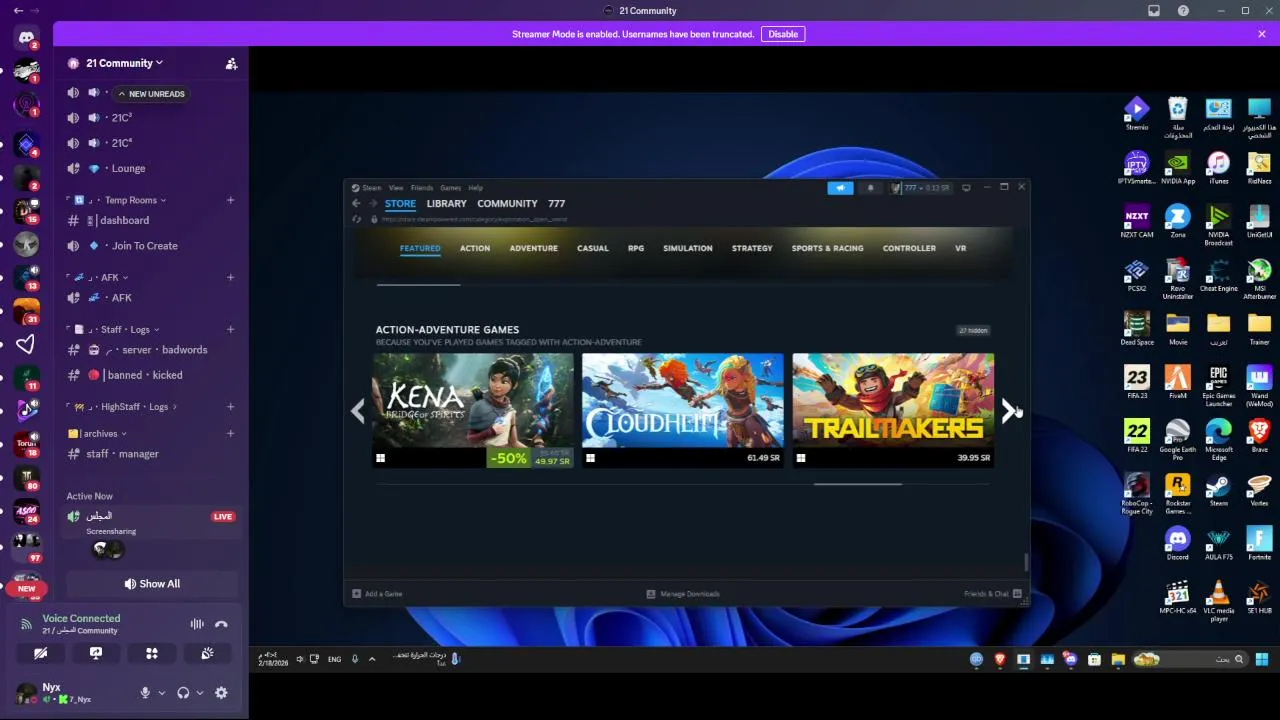Screen dimensions: 1280x720
Task: Click Add a Game in Steam footer
Action: (x=377, y=594)
